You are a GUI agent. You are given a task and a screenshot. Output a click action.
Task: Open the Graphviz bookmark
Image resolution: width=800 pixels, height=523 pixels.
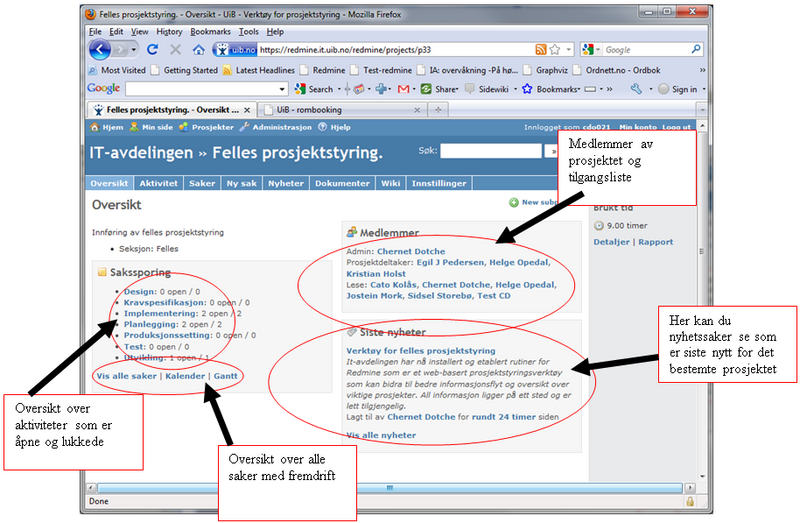coord(546,70)
